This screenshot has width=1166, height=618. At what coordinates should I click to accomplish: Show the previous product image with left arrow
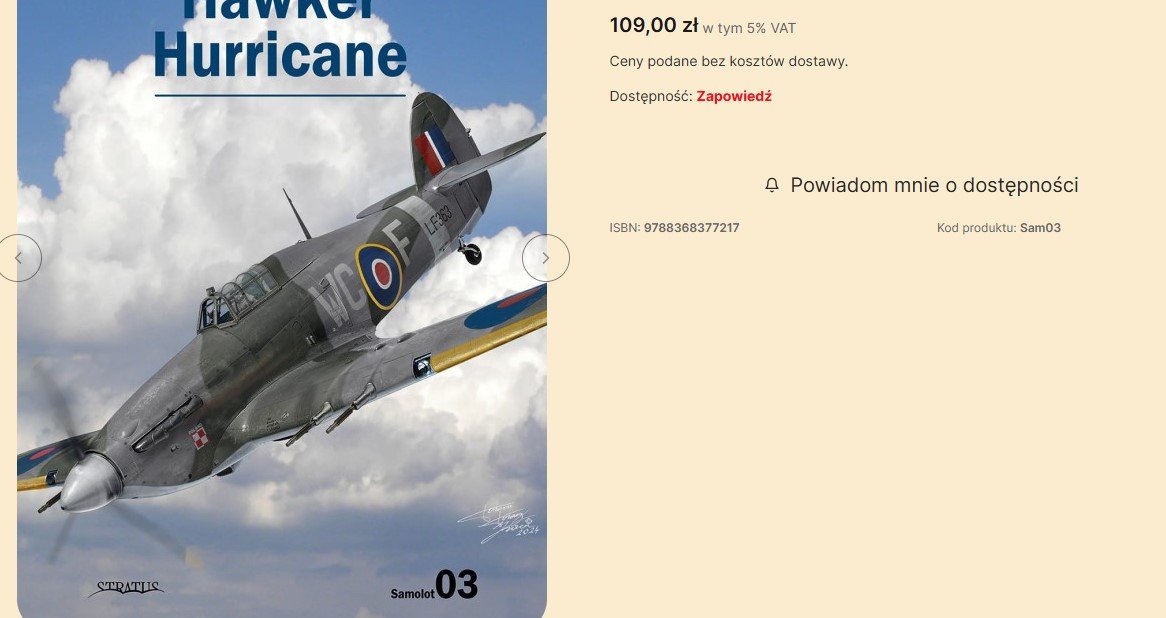coord(19,258)
